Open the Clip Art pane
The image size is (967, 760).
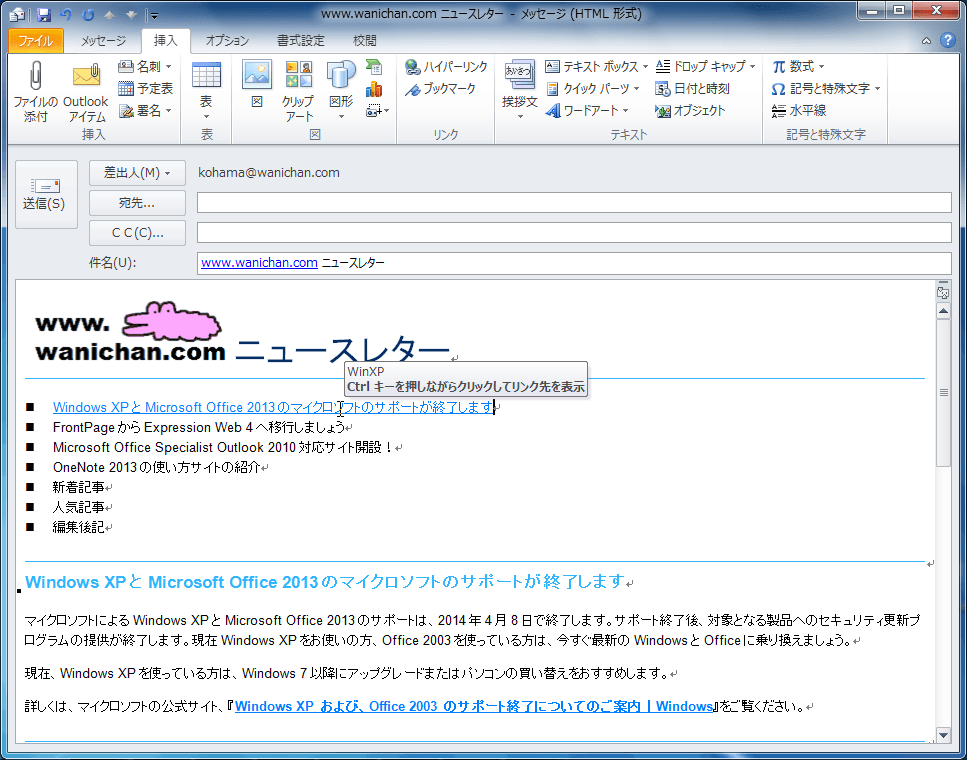click(x=298, y=91)
